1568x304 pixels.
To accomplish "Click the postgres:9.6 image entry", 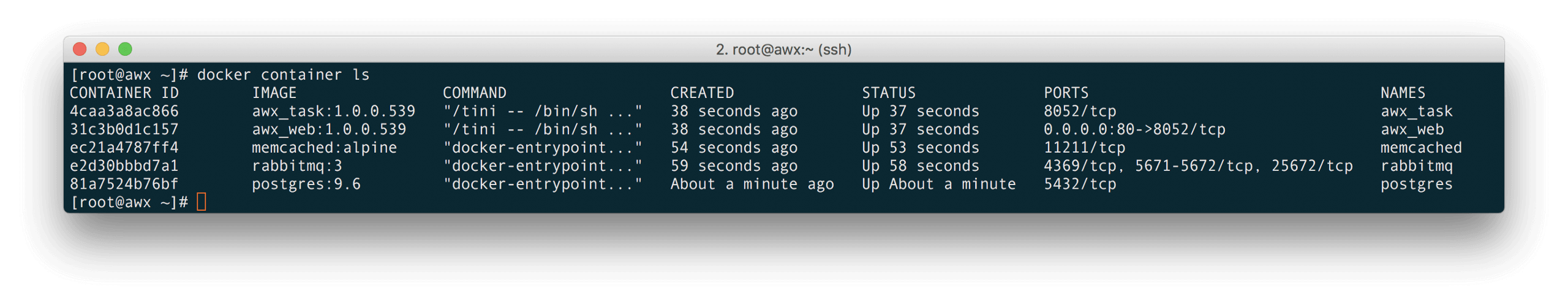I will coord(306,184).
